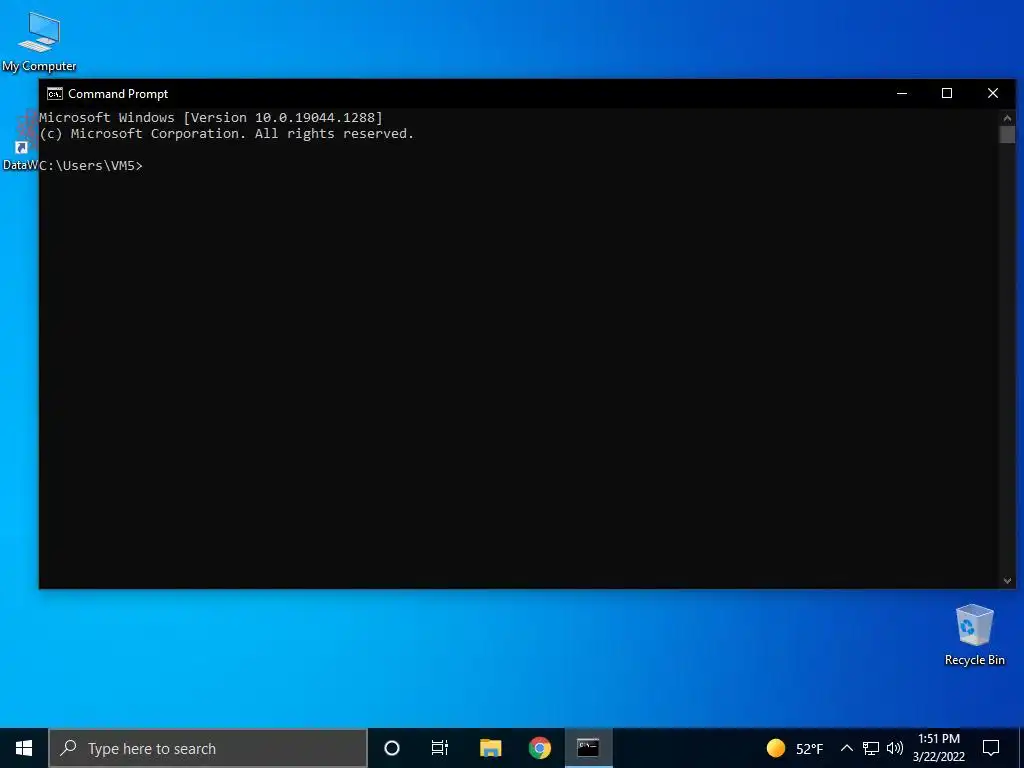The height and width of the screenshot is (768, 1024).
Task: Open the network status tray icon
Action: coord(871,748)
